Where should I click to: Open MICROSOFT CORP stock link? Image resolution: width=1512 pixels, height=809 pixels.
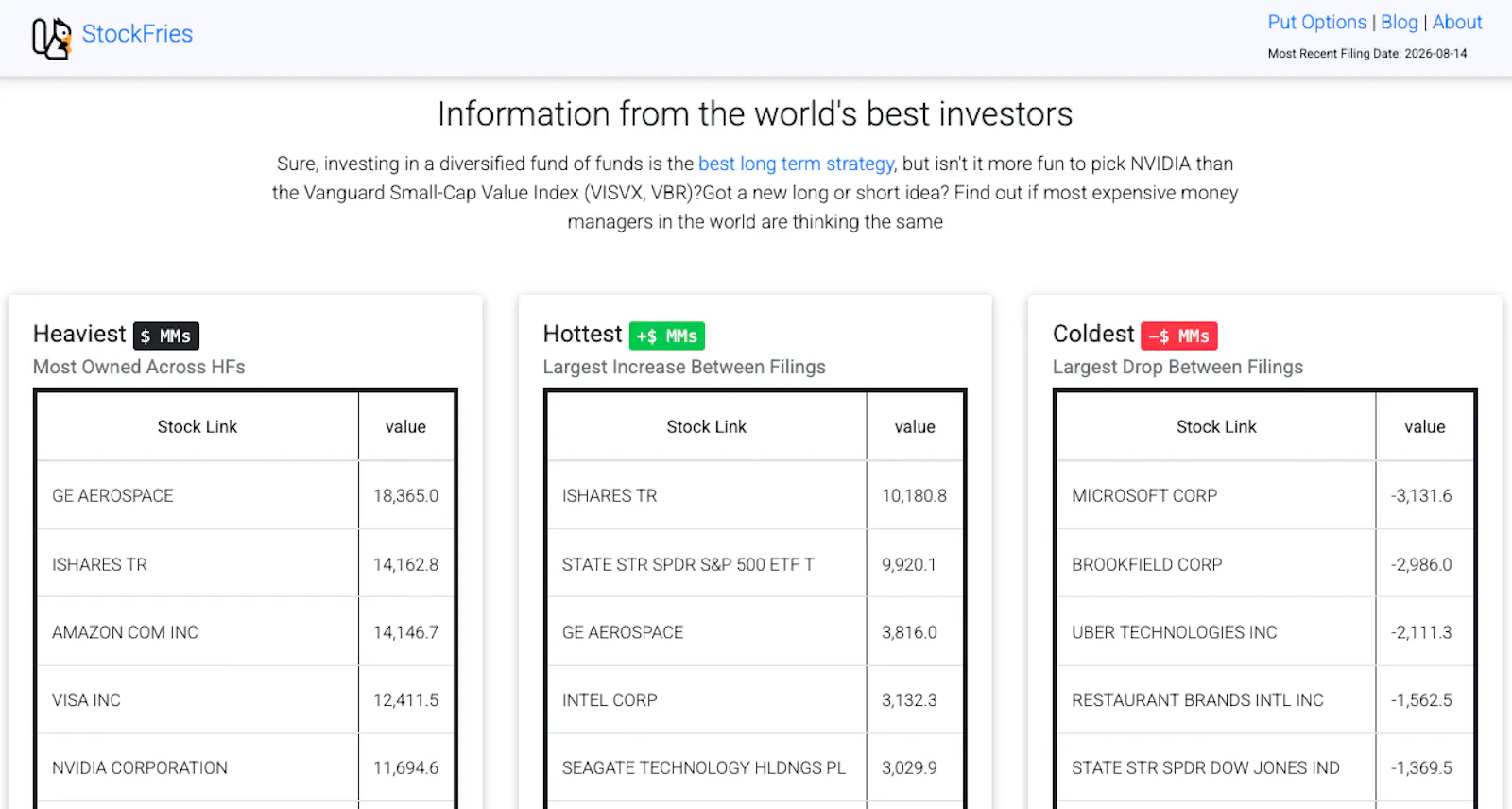pos(1144,495)
